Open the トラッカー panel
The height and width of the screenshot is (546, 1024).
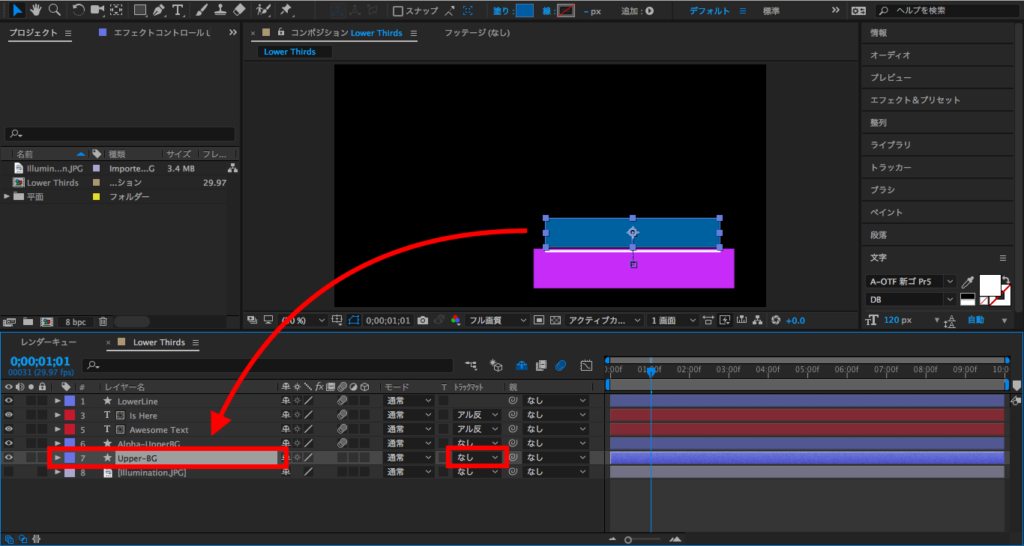(890, 167)
